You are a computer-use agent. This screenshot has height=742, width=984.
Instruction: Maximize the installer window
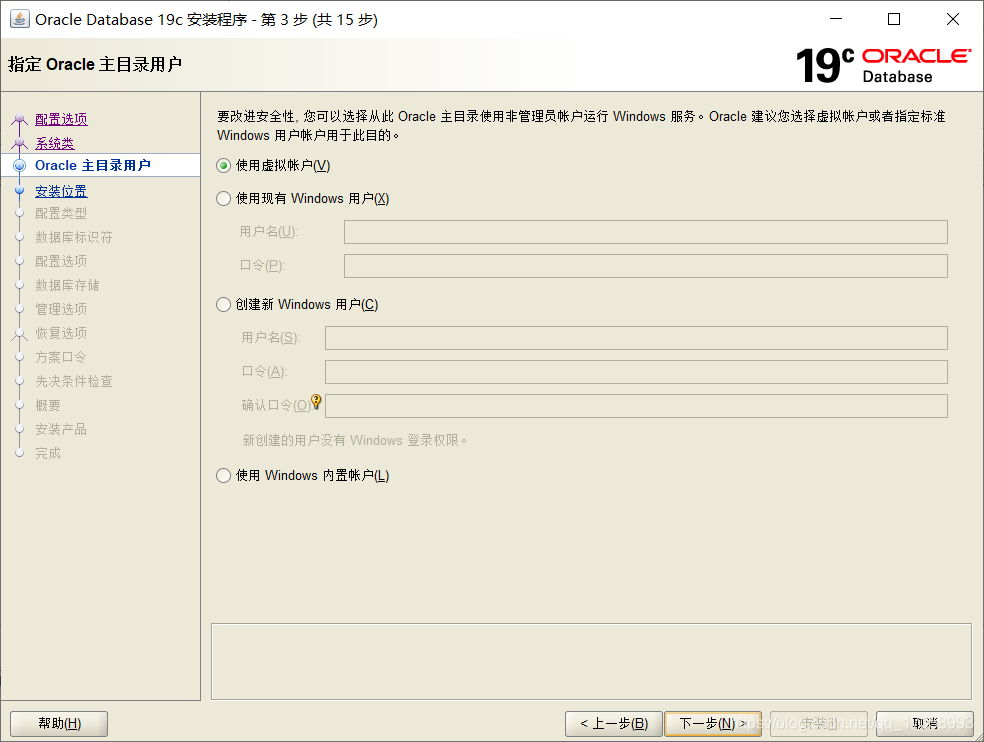[894, 19]
